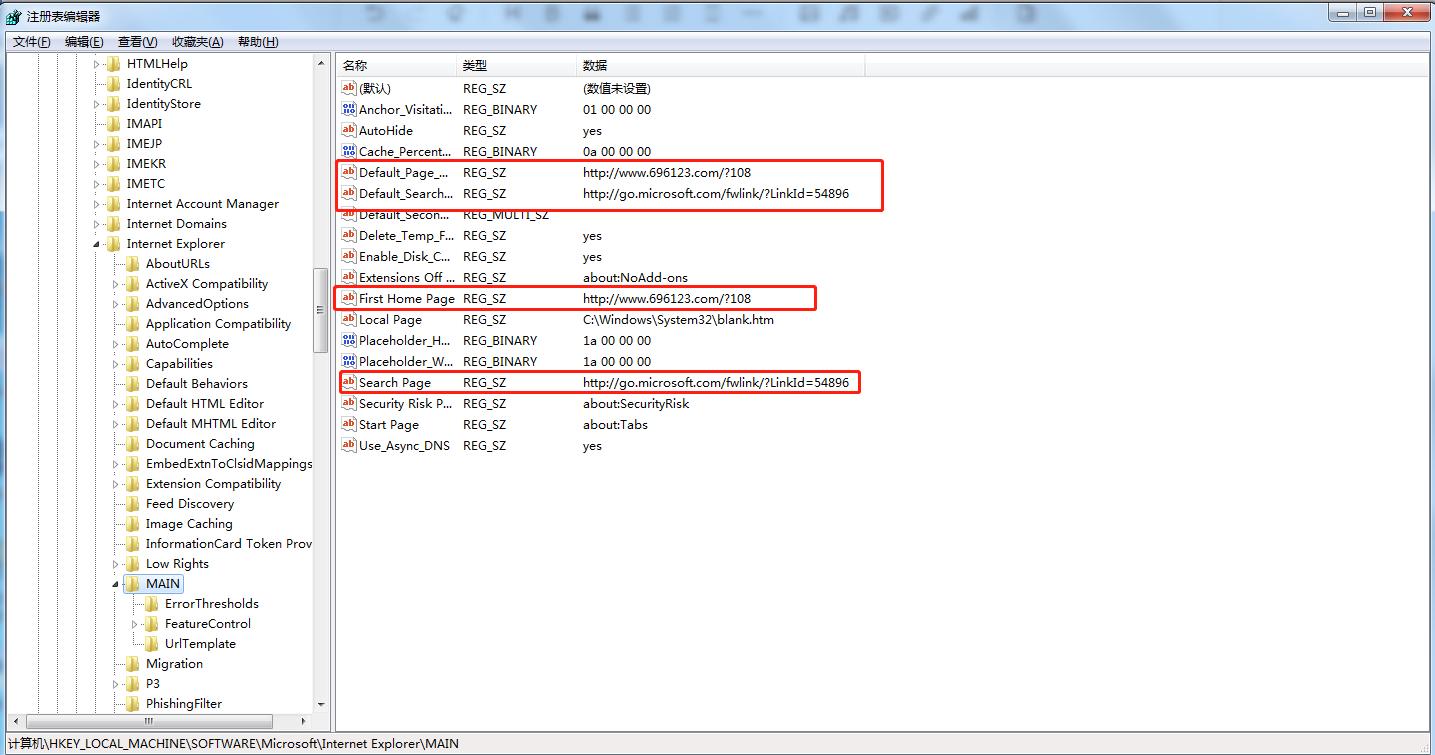
Task: Open the 帮助(H) menu
Action: coord(258,41)
